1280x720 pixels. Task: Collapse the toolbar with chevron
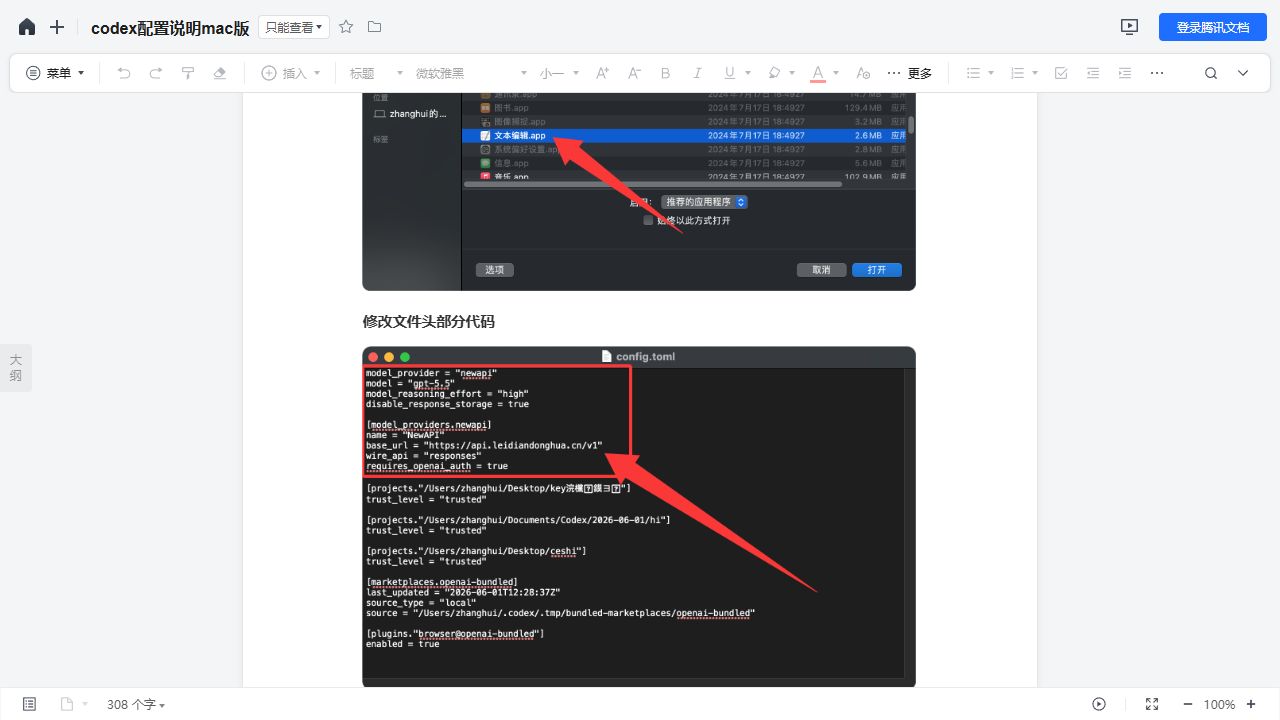pos(1243,73)
